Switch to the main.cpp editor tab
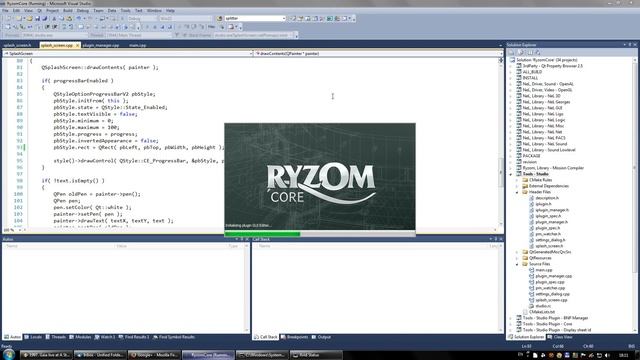 [x=138, y=45]
